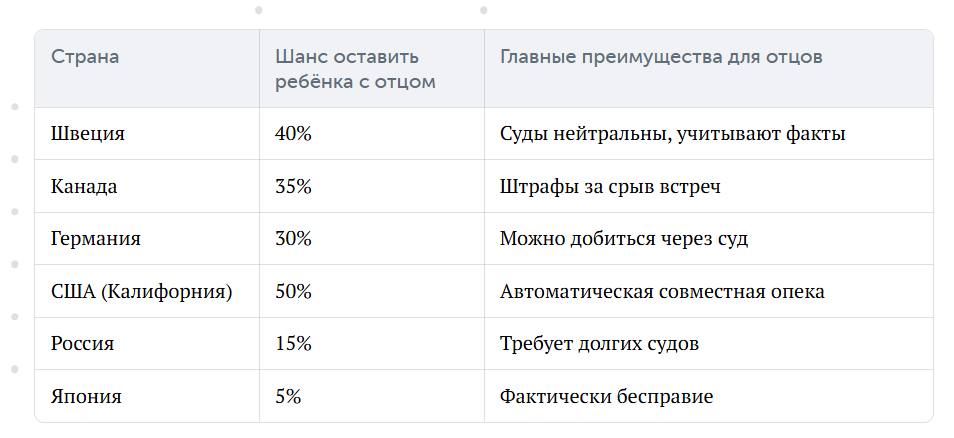This screenshot has height=438, width=954.
Task: Click the 'Страна' column header
Action: 85,57
